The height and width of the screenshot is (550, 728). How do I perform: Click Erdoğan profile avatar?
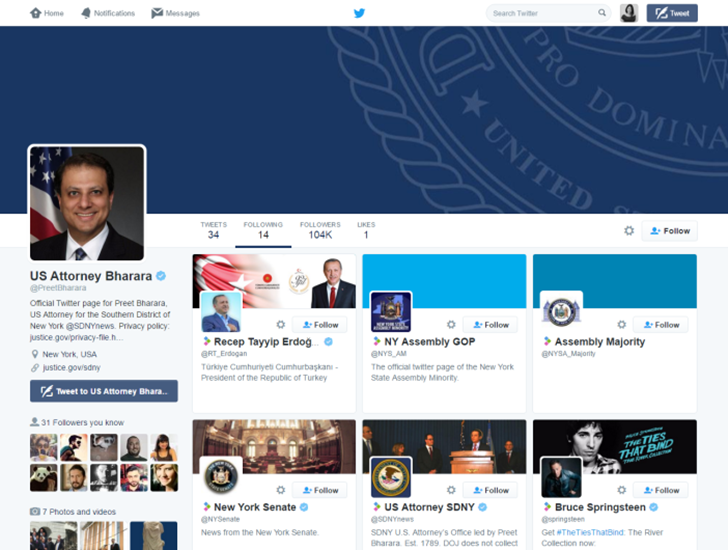tap(221, 312)
